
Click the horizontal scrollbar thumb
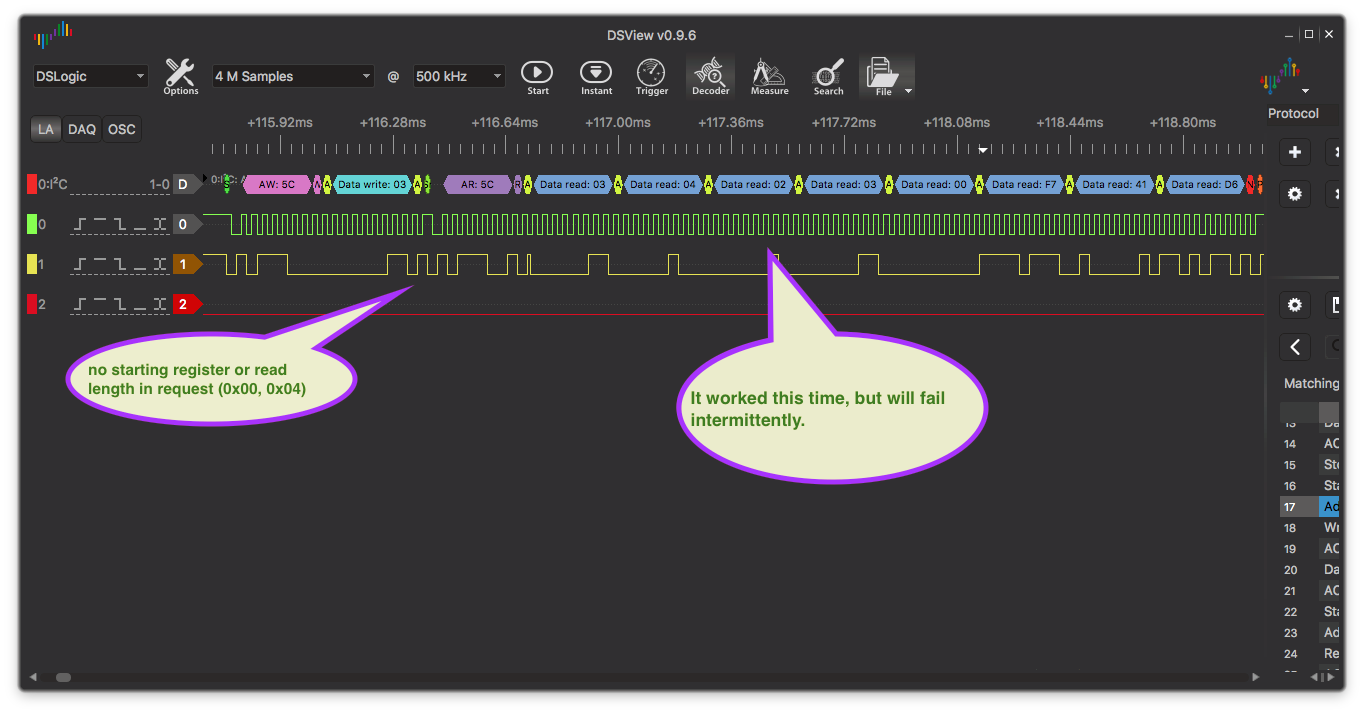pyautogui.click(x=63, y=677)
